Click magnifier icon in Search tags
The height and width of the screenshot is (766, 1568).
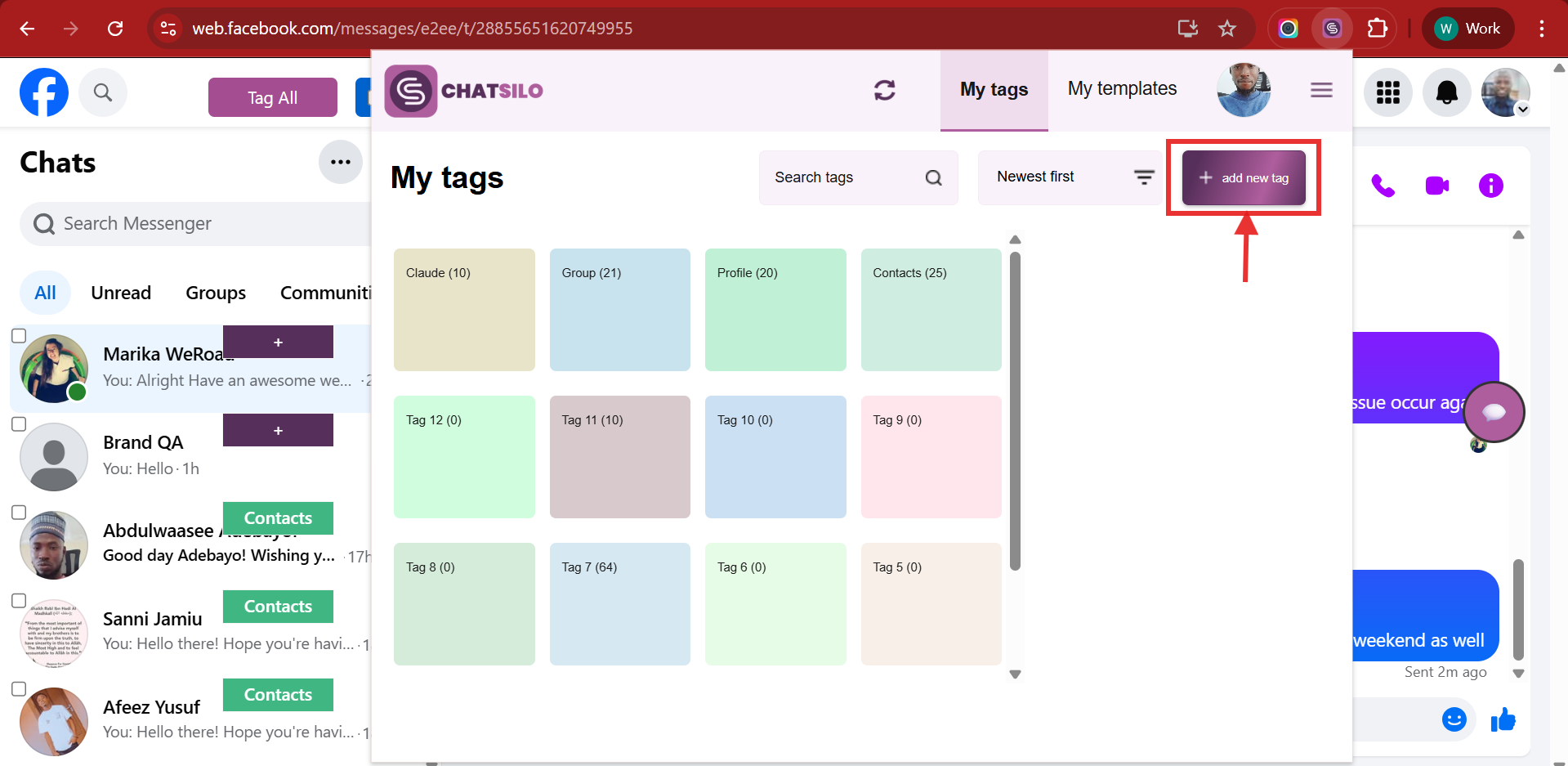click(x=933, y=177)
